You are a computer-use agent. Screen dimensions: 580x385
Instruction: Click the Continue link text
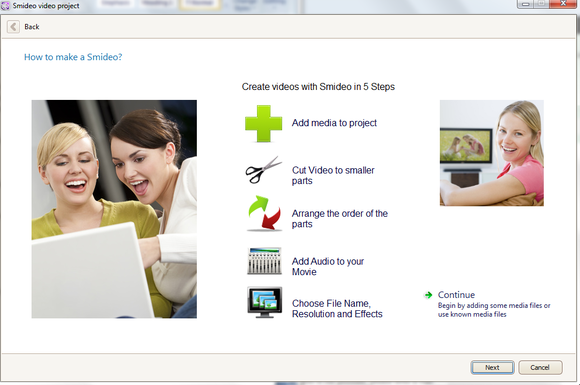pos(456,295)
